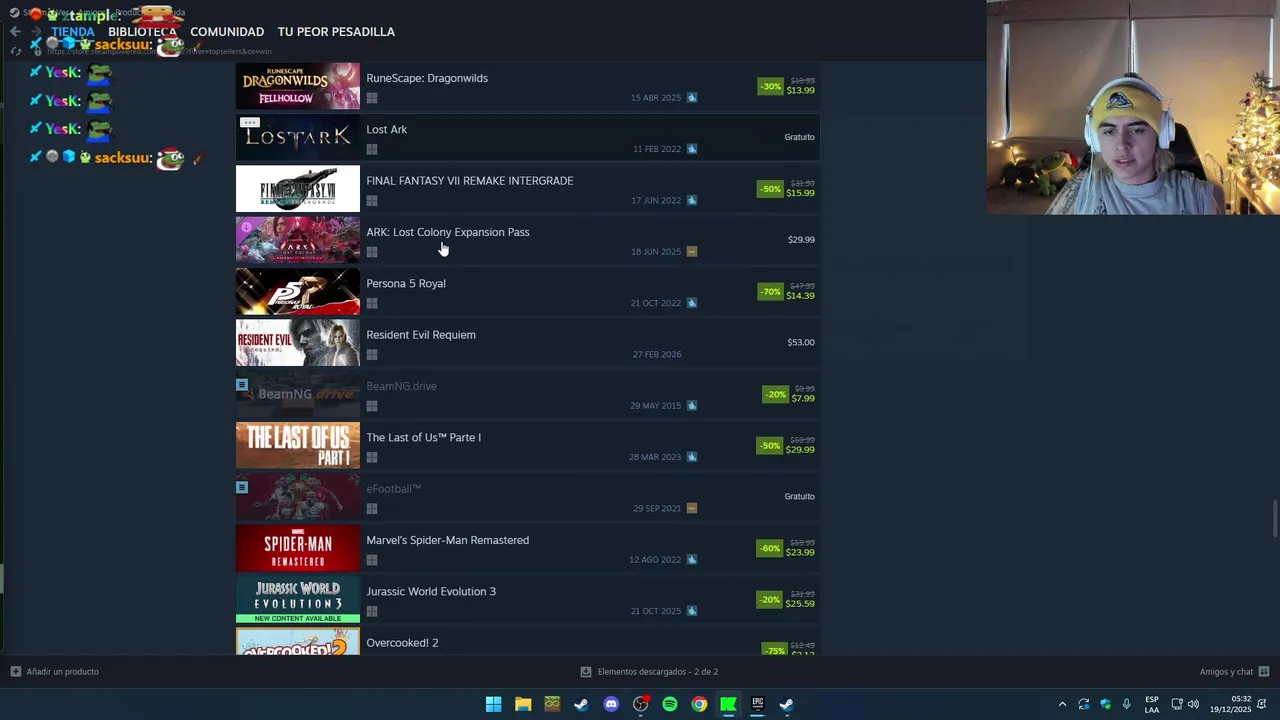Click The Last of Us Part I thumbnail
The width and height of the screenshot is (1280, 720).
(x=298, y=445)
